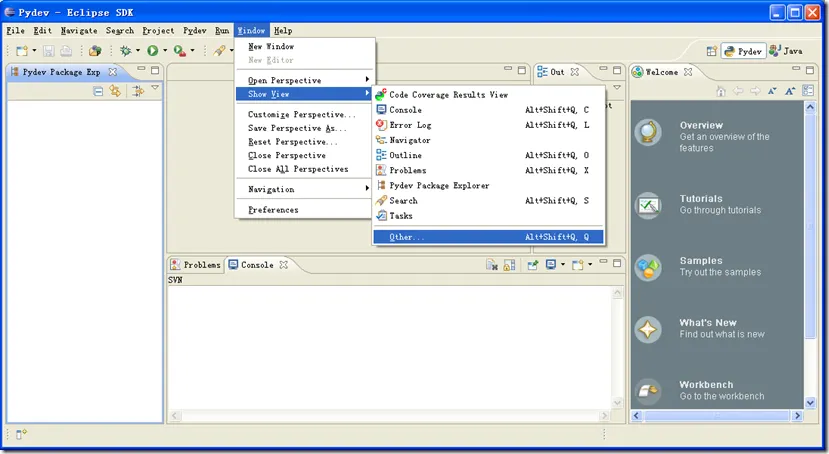Switch to the Java perspective button
Viewport: 829px width, 454px height.
coord(786,51)
